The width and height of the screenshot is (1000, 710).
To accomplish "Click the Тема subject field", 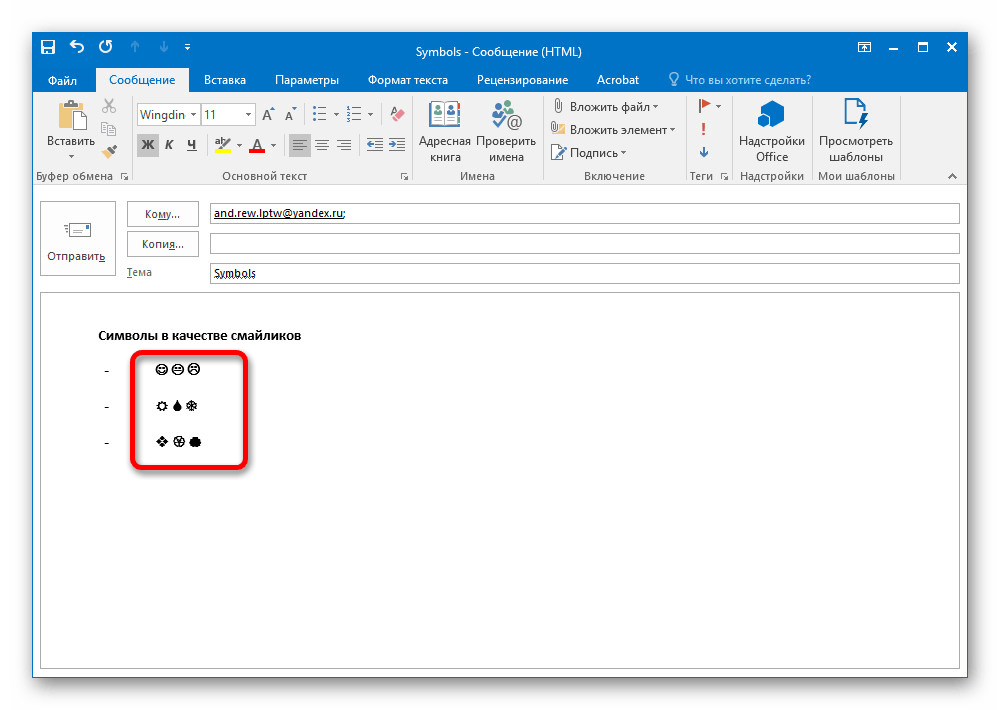I will [584, 273].
